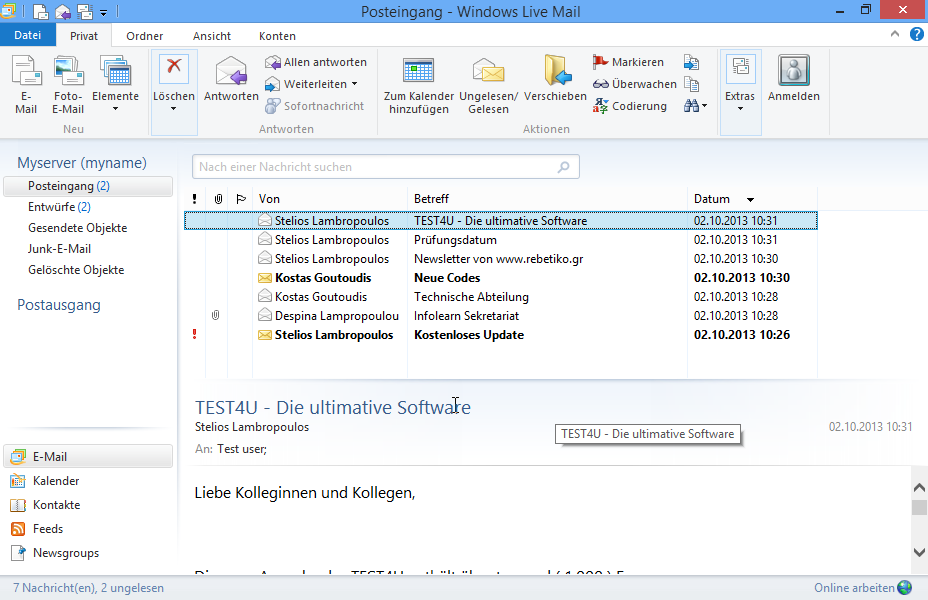Click Allen antworten
Viewport: 928px width, 600px height.
point(316,62)
